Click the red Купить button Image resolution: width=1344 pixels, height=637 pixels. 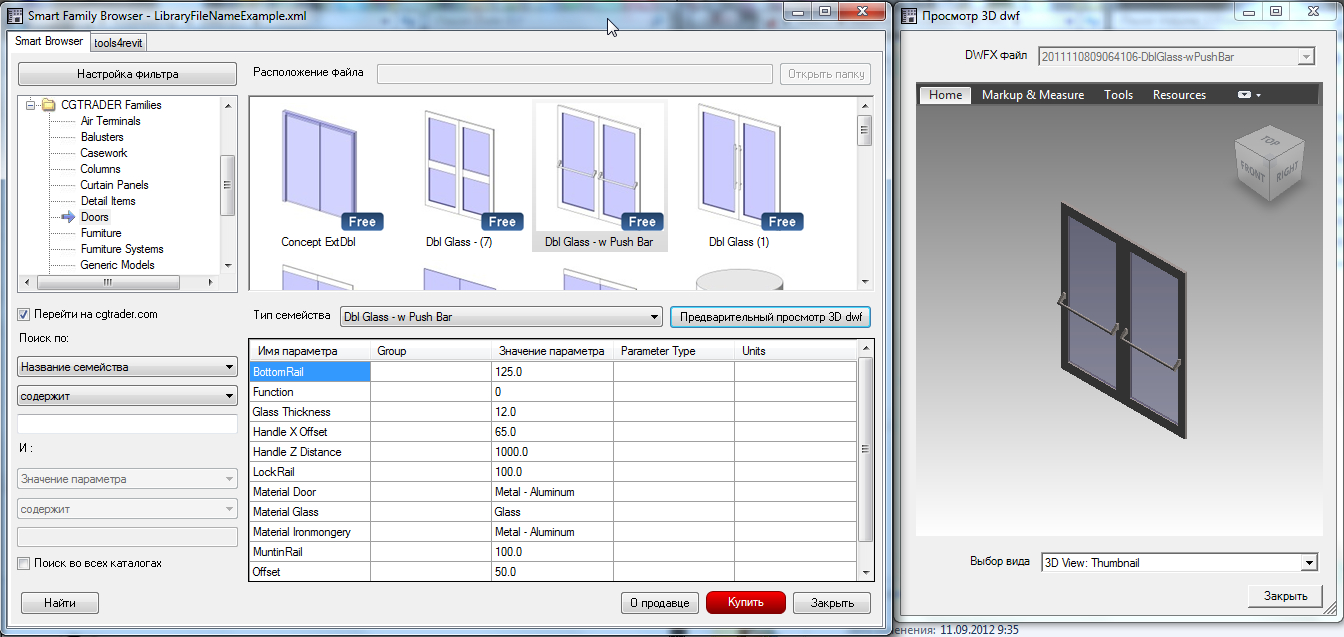746,603
